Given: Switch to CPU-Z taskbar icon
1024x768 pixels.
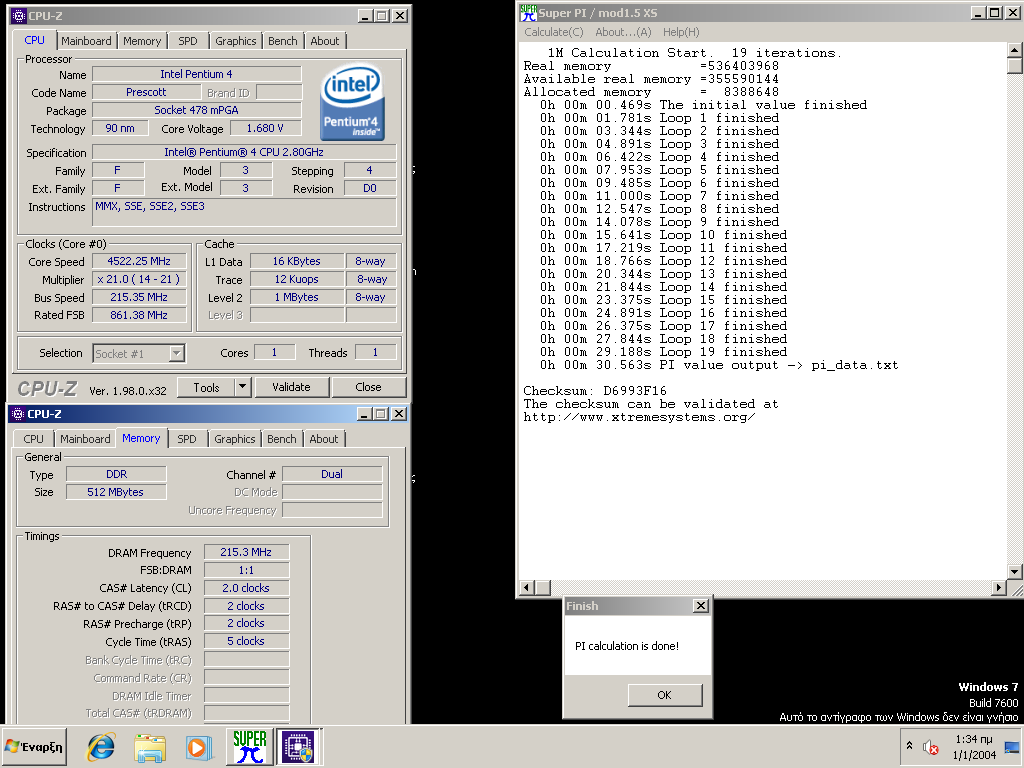Looking at the screenshot, I should [x=298, y=746].
